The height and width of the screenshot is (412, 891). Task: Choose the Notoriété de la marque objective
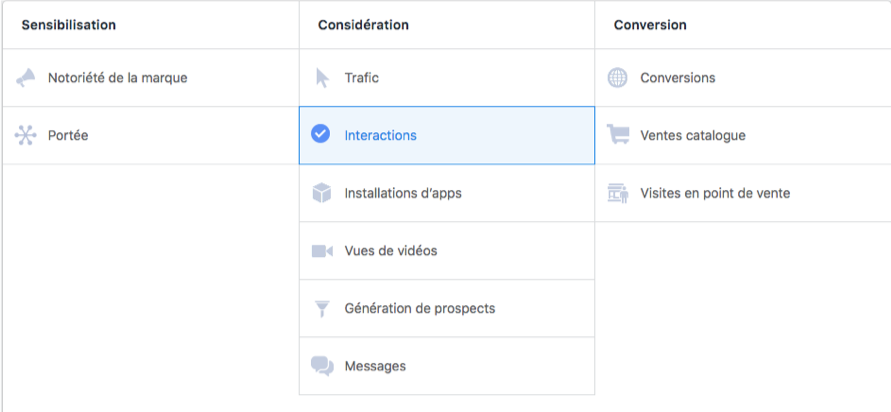tap(118, 78)
